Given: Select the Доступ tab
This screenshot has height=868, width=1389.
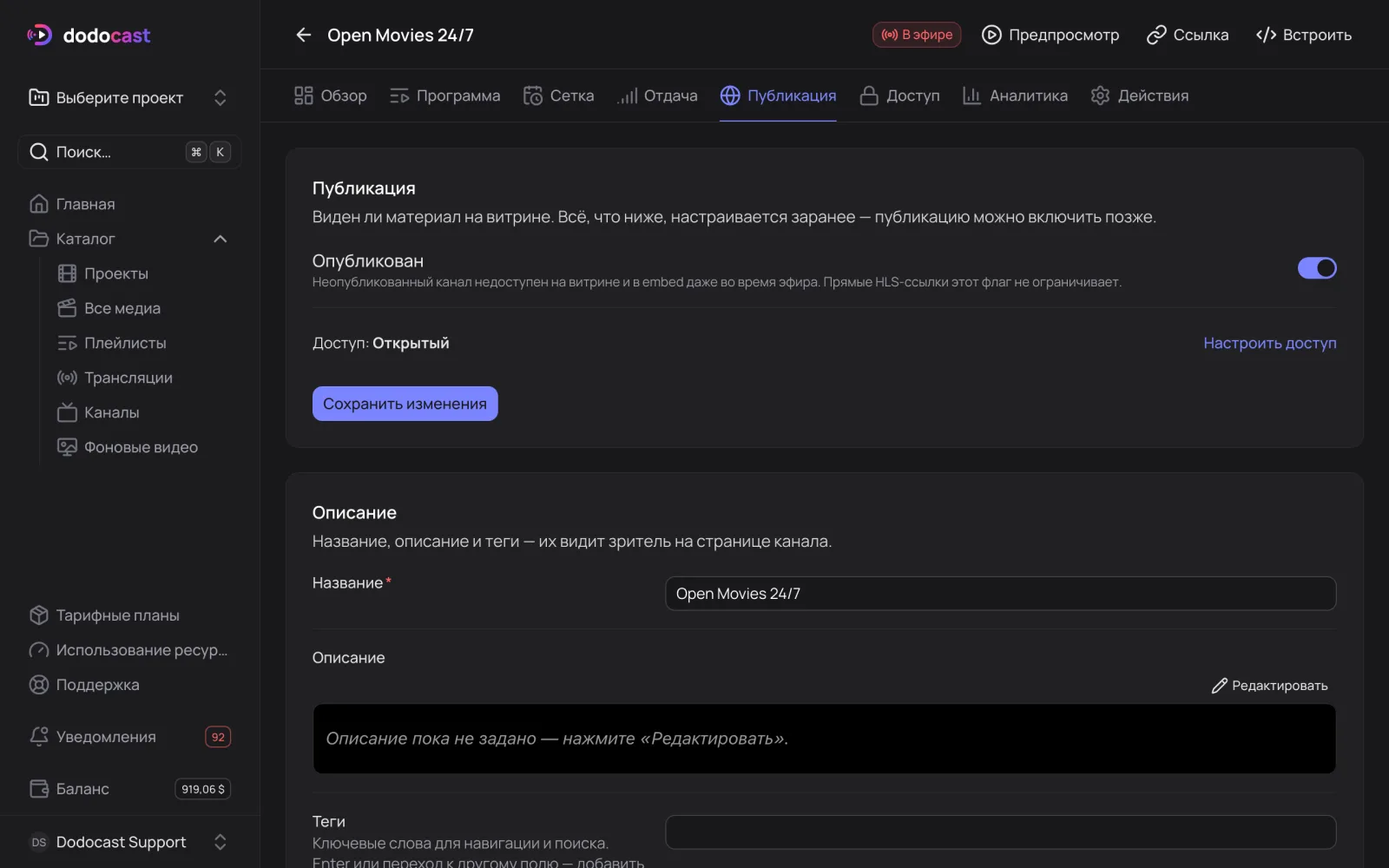Looking at the screenshot, I should coord(900,95).
